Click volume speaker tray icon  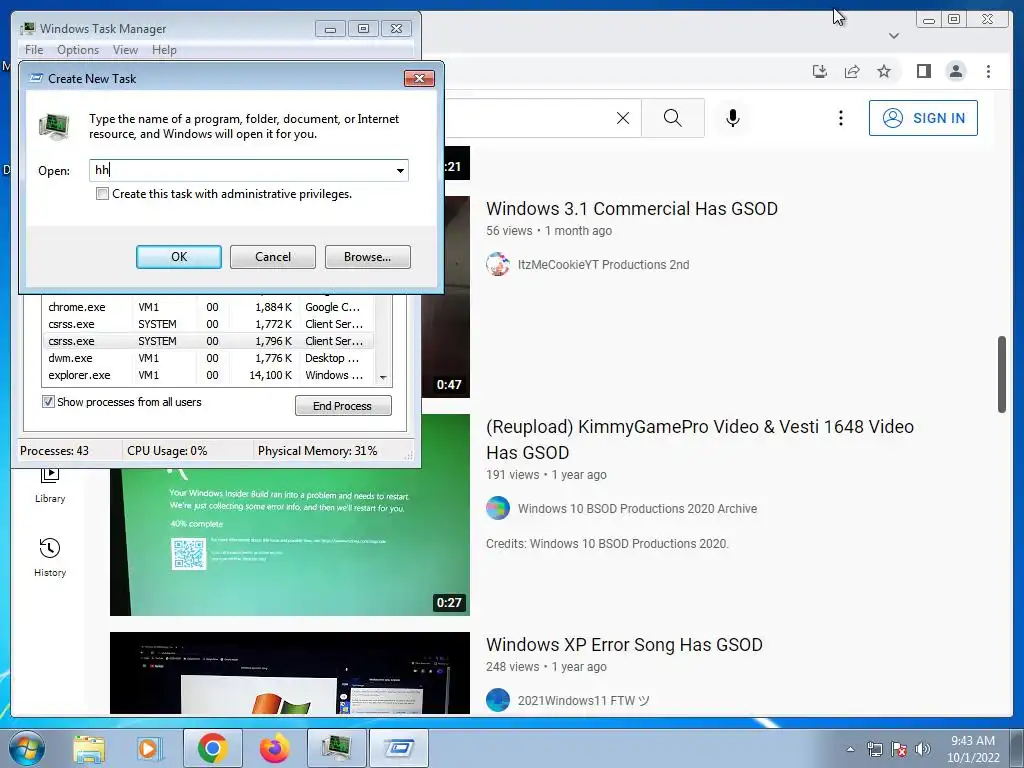[x=923, y=749]
